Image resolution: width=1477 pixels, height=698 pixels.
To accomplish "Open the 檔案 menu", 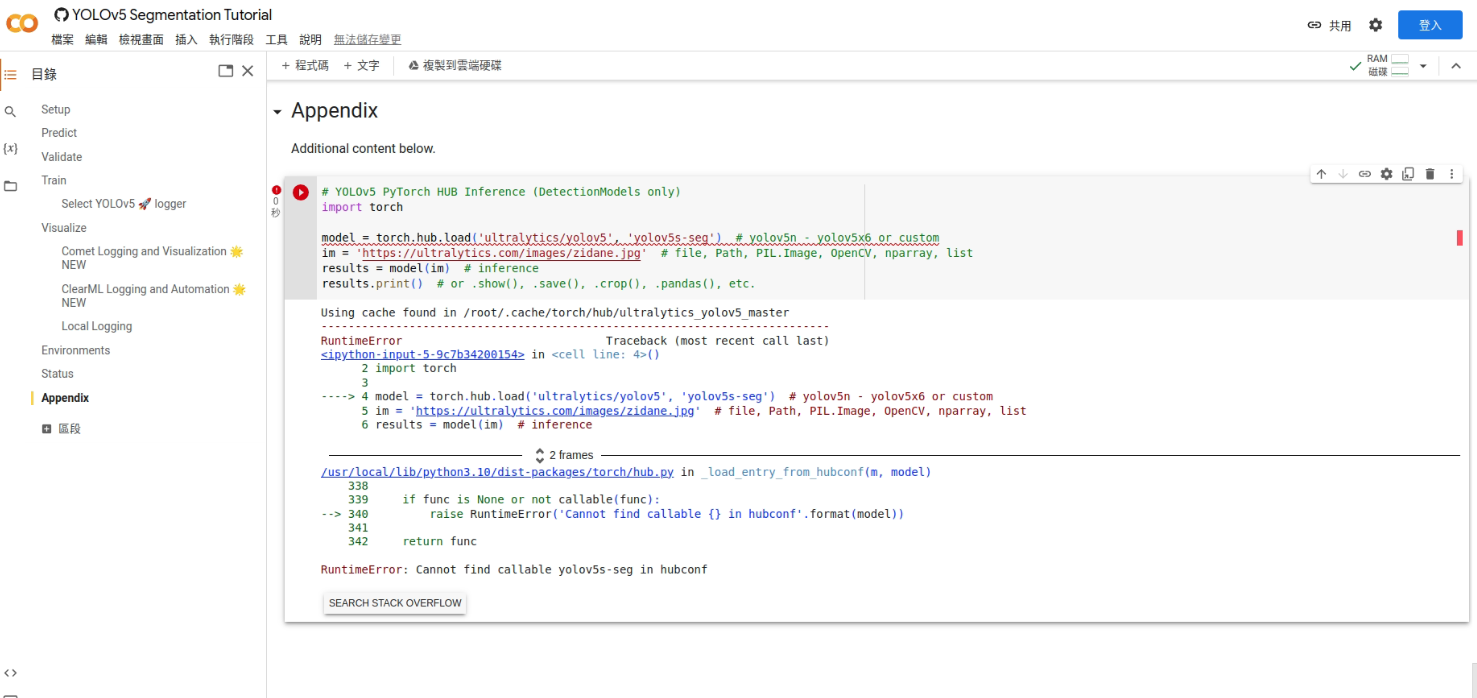I will (x=62, y=39).
